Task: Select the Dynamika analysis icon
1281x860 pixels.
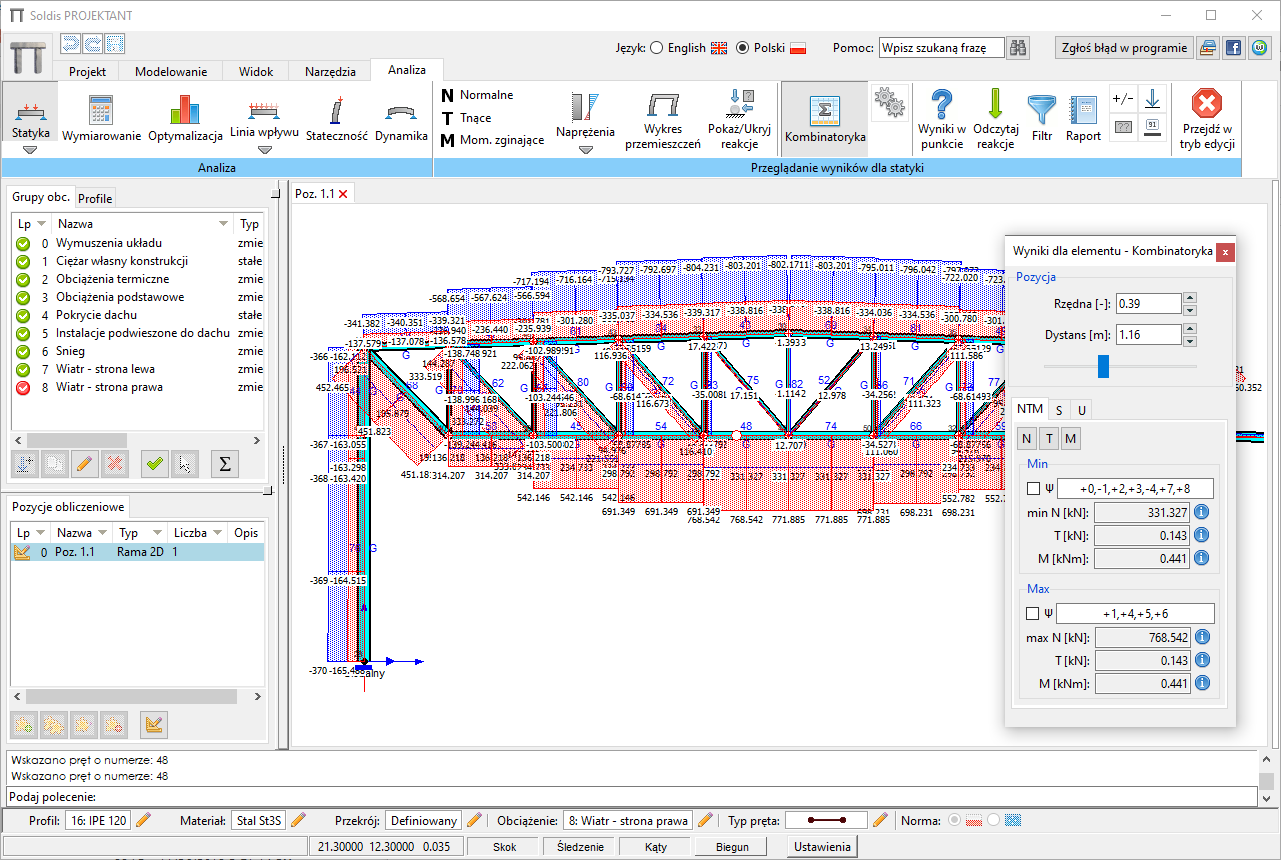Action: (x=401, y=110)
